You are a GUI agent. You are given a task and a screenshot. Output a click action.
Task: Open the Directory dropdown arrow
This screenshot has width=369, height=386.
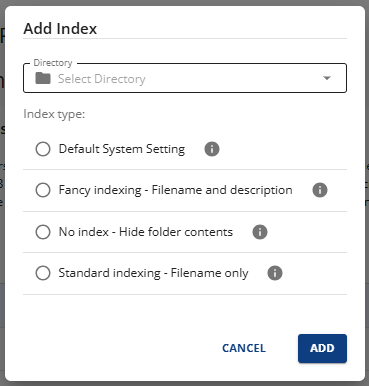coord(327,78)
